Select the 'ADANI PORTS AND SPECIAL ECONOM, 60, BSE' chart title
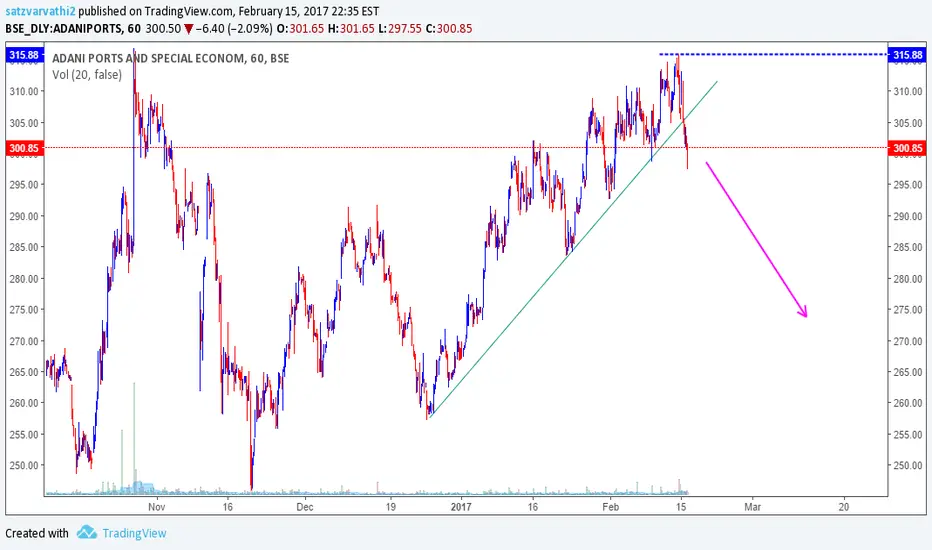 click(x=171, y=58)
